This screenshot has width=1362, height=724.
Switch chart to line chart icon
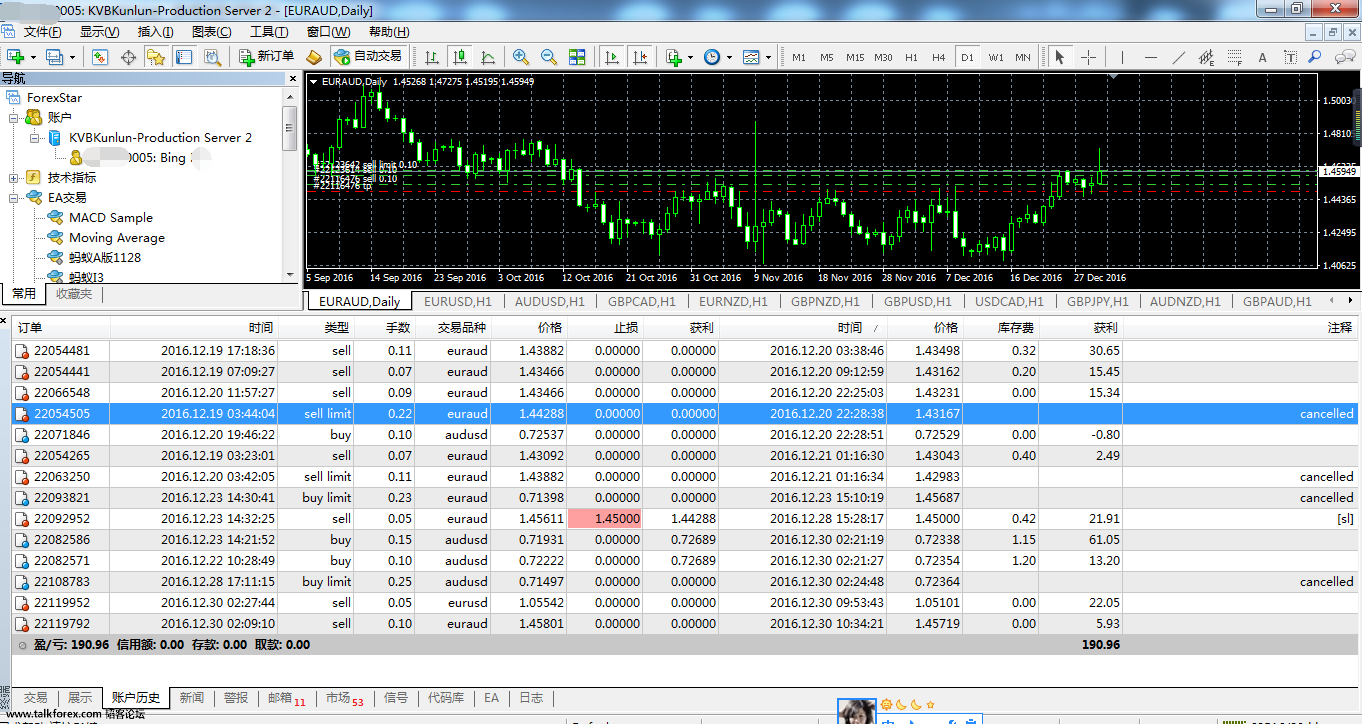488,57
